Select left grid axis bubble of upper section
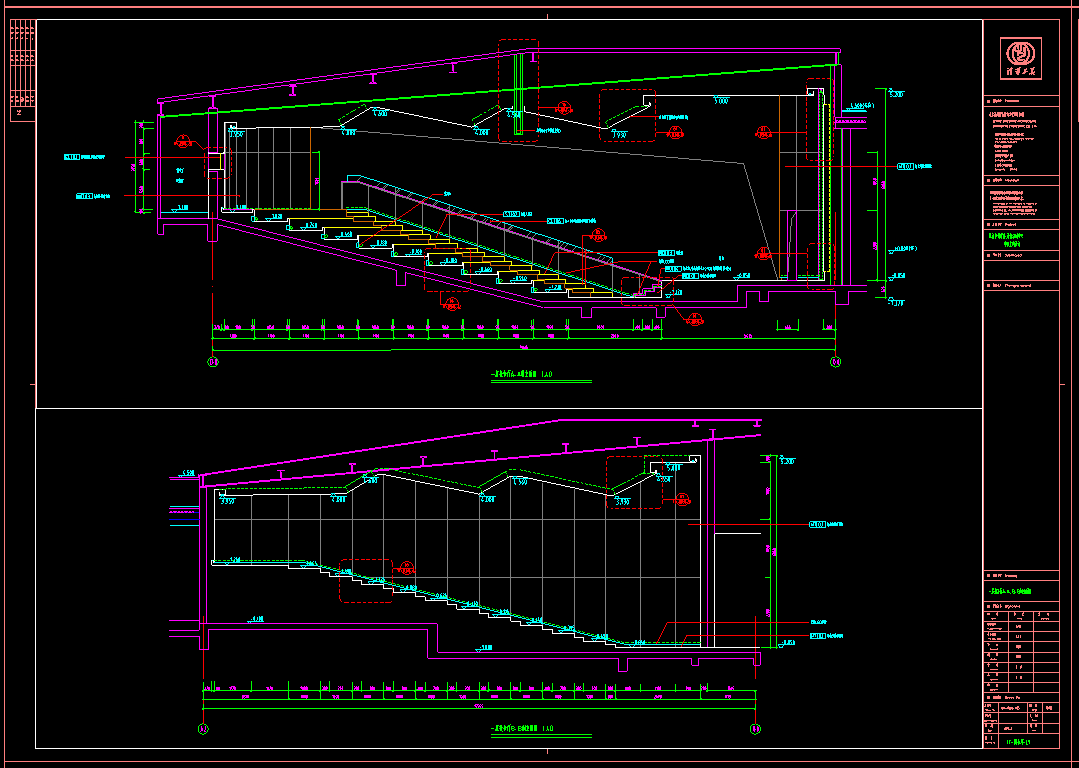Screen dimensions: 1079x768 212,362
